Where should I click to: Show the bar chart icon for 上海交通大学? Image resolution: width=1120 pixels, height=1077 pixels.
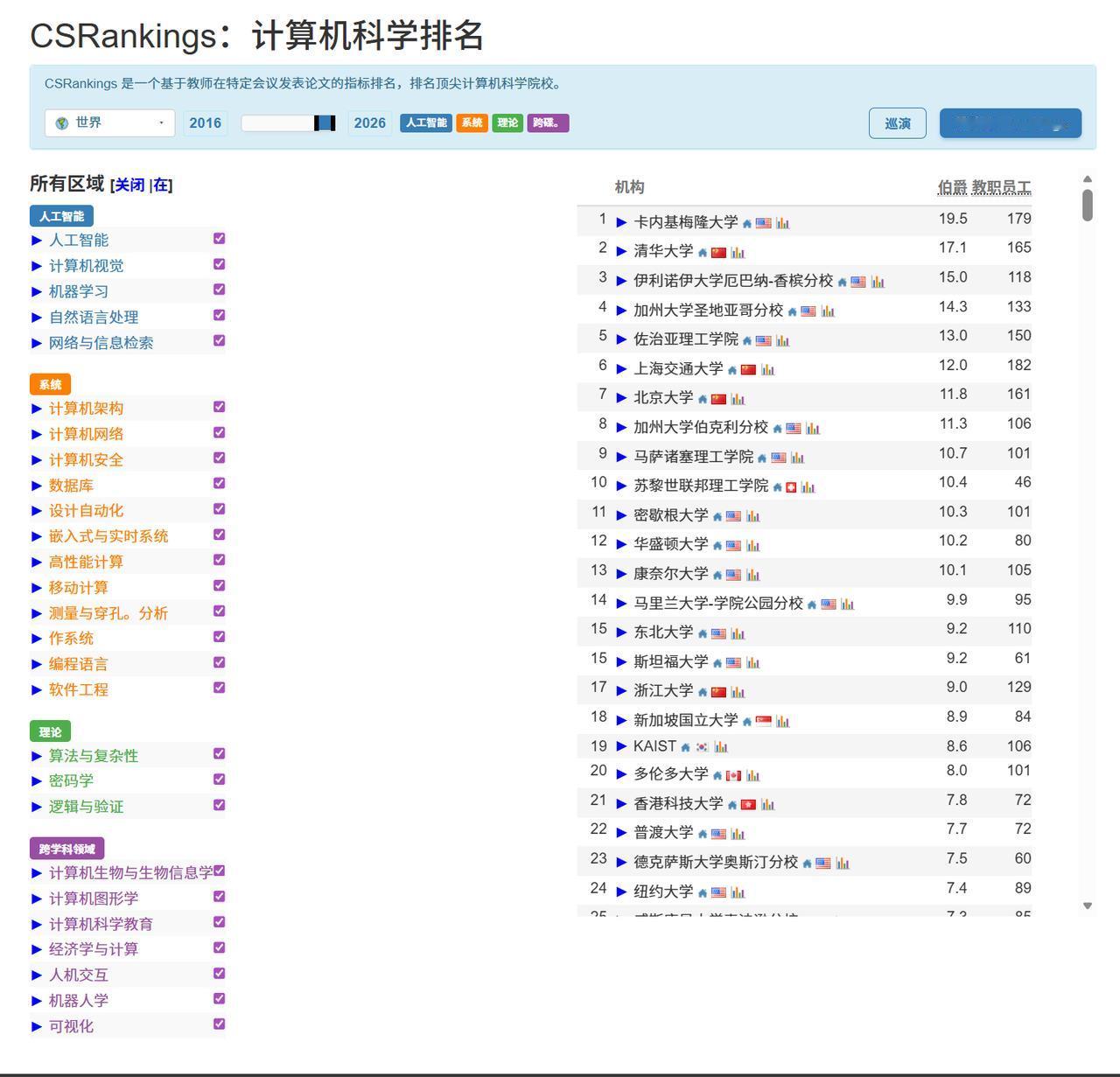[767, 369]
